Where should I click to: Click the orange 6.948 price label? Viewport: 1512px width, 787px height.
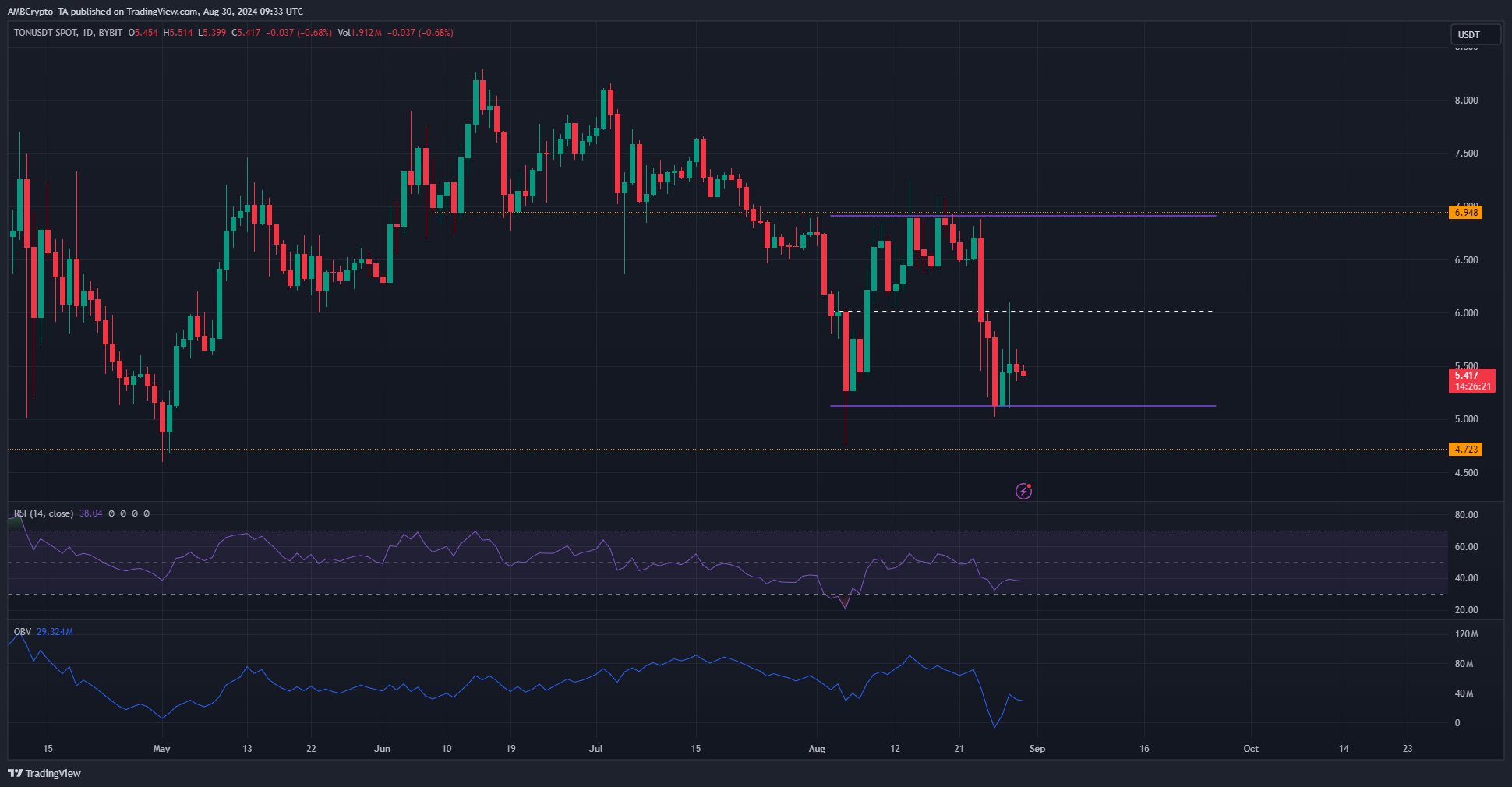point(1465,213)
